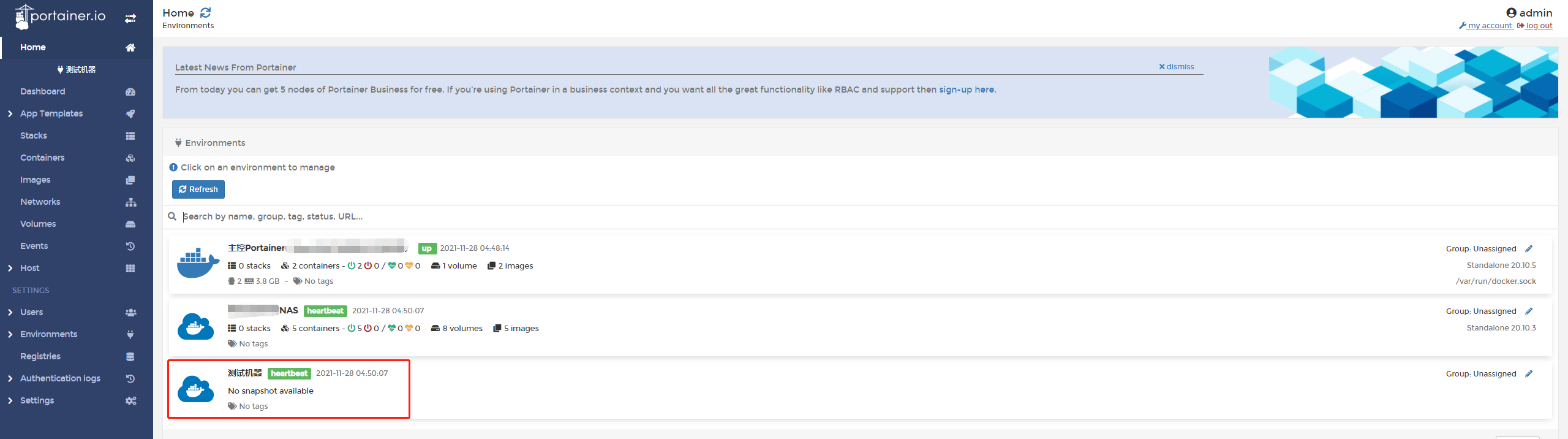Click the cloud Docker icon of NAS environment
The image size is (1568, 439).
(196, 326)
